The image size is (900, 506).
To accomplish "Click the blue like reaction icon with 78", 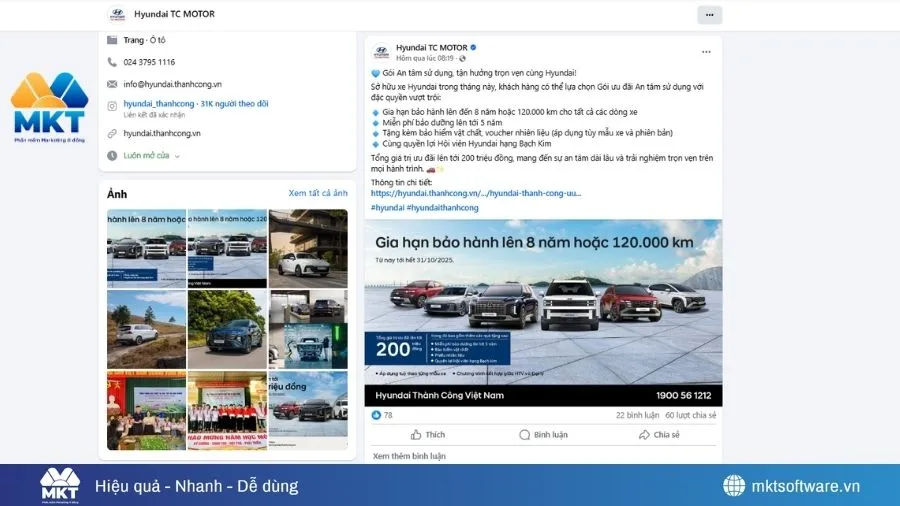I will [376, 415].
